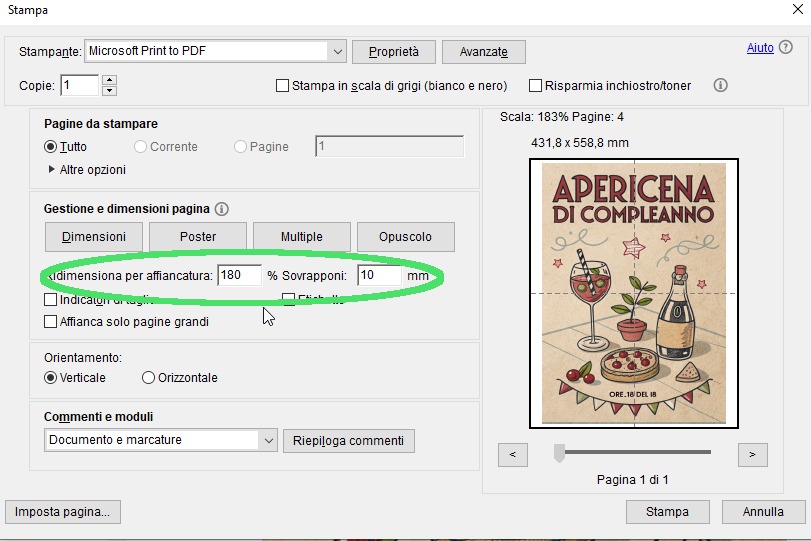Open the Aiuto help link
This screenshot has width=811, height=541.
click(760, 48)
